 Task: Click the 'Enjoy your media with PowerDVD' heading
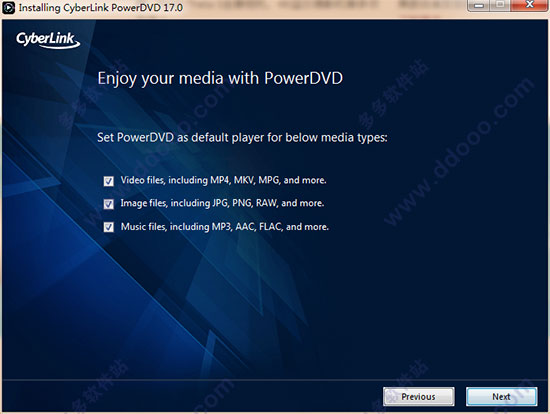[x=220, y=79]
